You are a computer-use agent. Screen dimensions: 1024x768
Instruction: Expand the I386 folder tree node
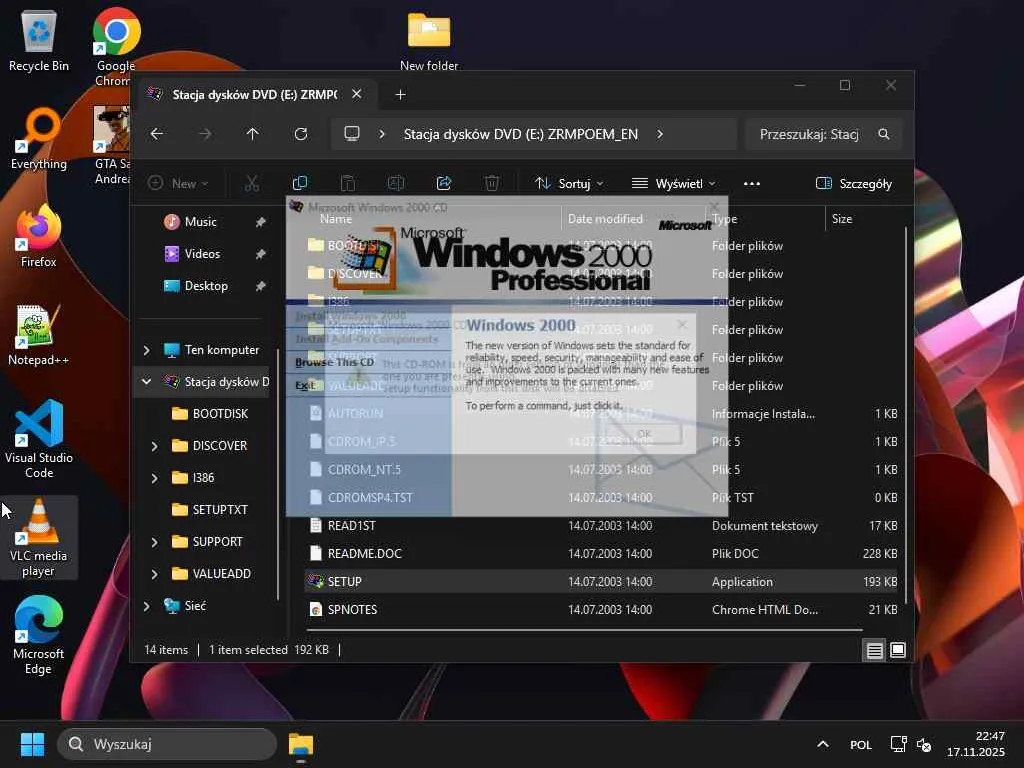point(154,477)
